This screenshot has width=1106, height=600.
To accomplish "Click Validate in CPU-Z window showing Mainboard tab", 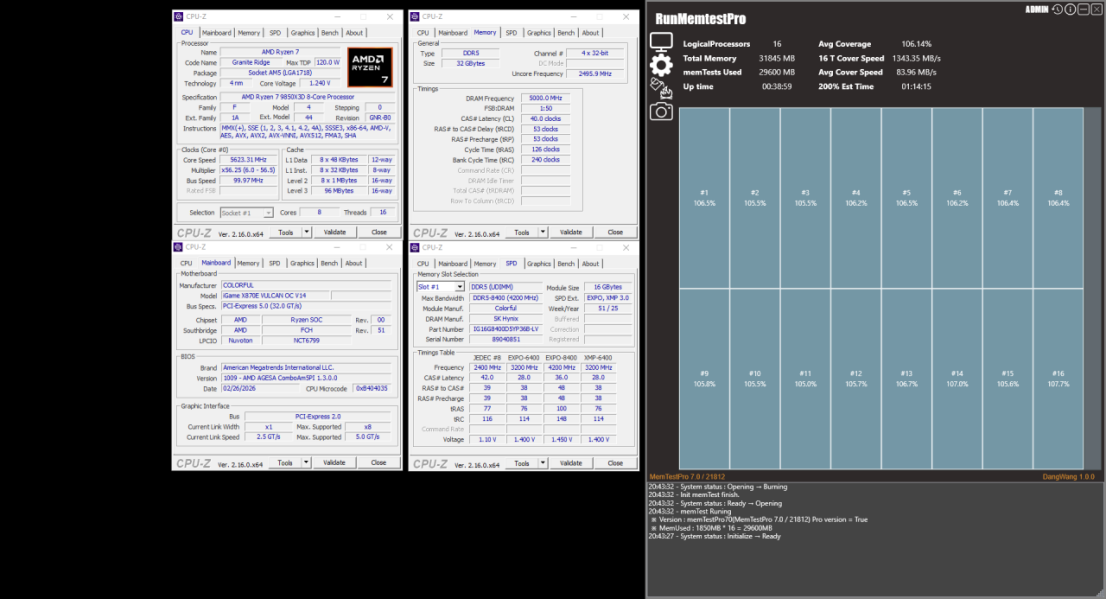I will pos(334,463).
